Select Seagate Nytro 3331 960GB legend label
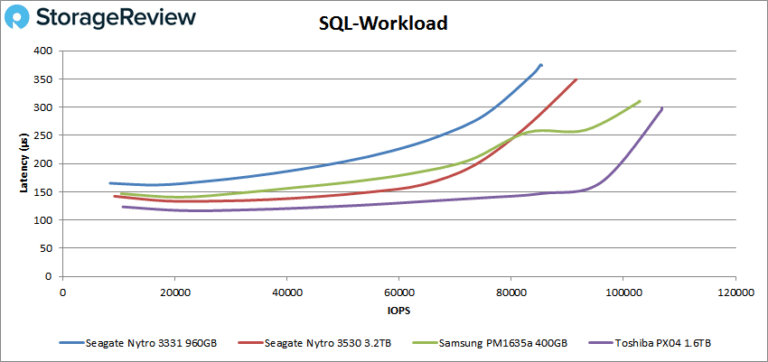This screenshot has width=768, height=362. pos(149,343)
